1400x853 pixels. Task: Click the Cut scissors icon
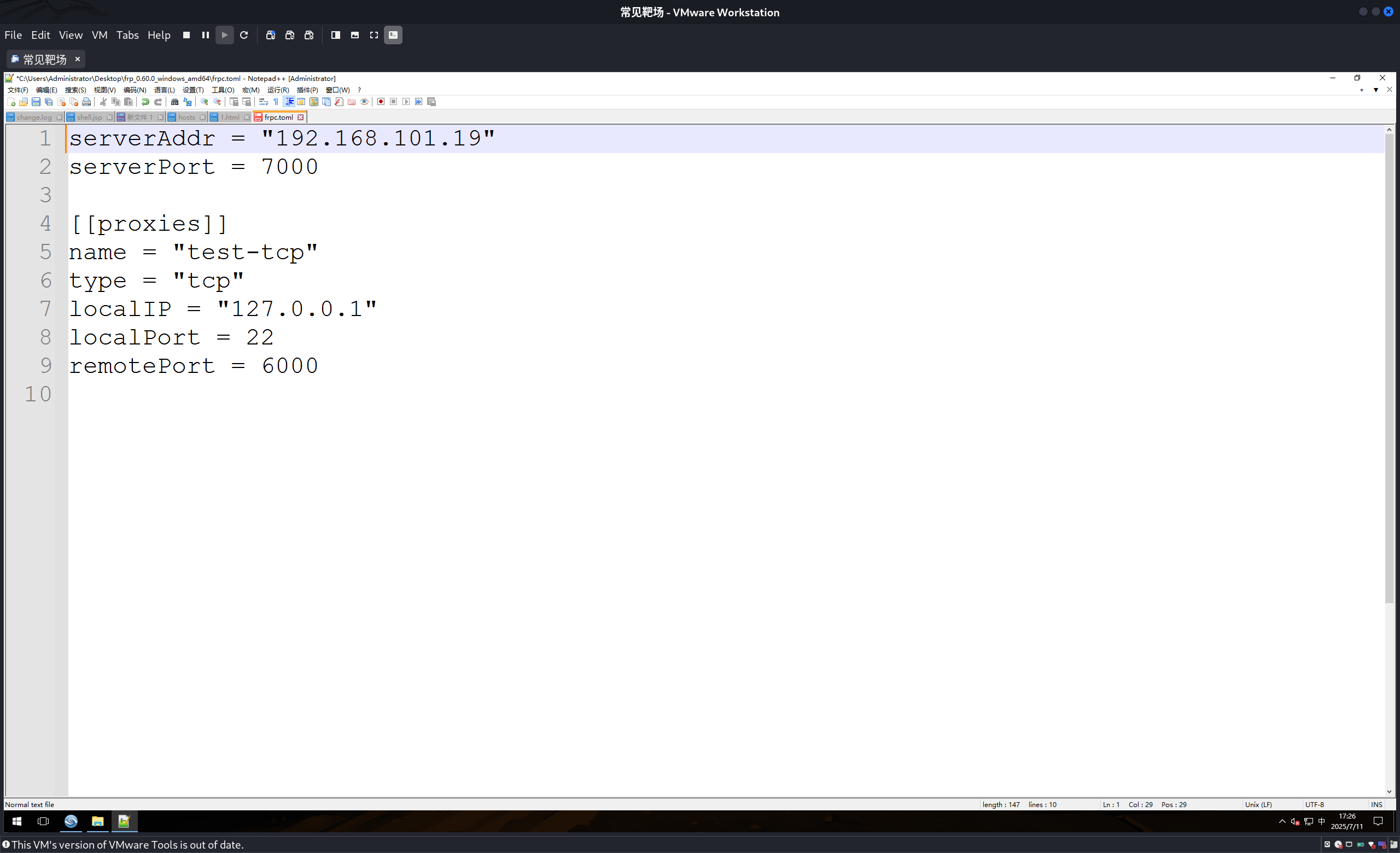pos(103,102)
